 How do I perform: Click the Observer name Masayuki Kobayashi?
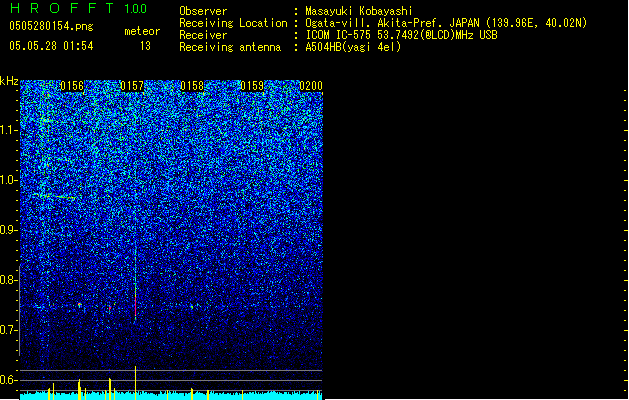359,11
